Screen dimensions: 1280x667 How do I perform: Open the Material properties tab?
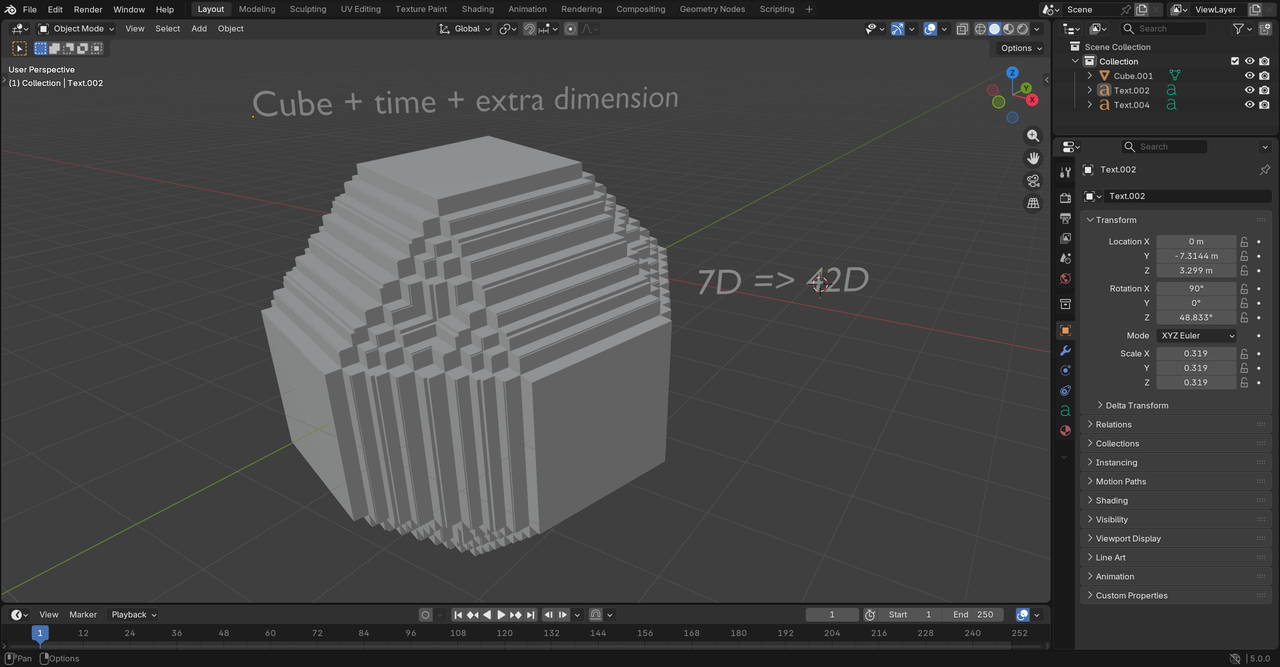(x=1065, y=430)
